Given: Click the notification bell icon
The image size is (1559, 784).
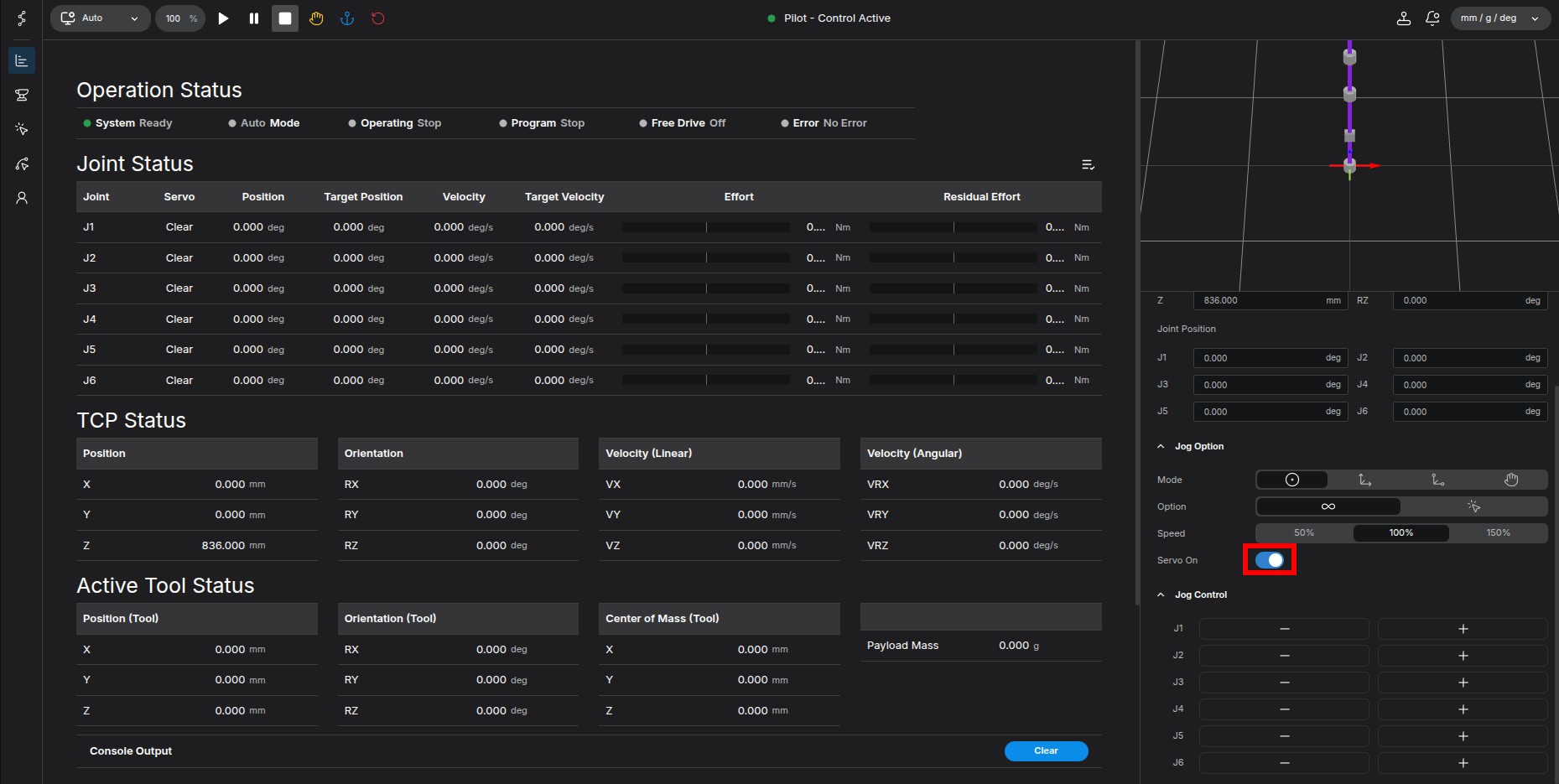Looking at the screenshot, I should [1432, 18].
